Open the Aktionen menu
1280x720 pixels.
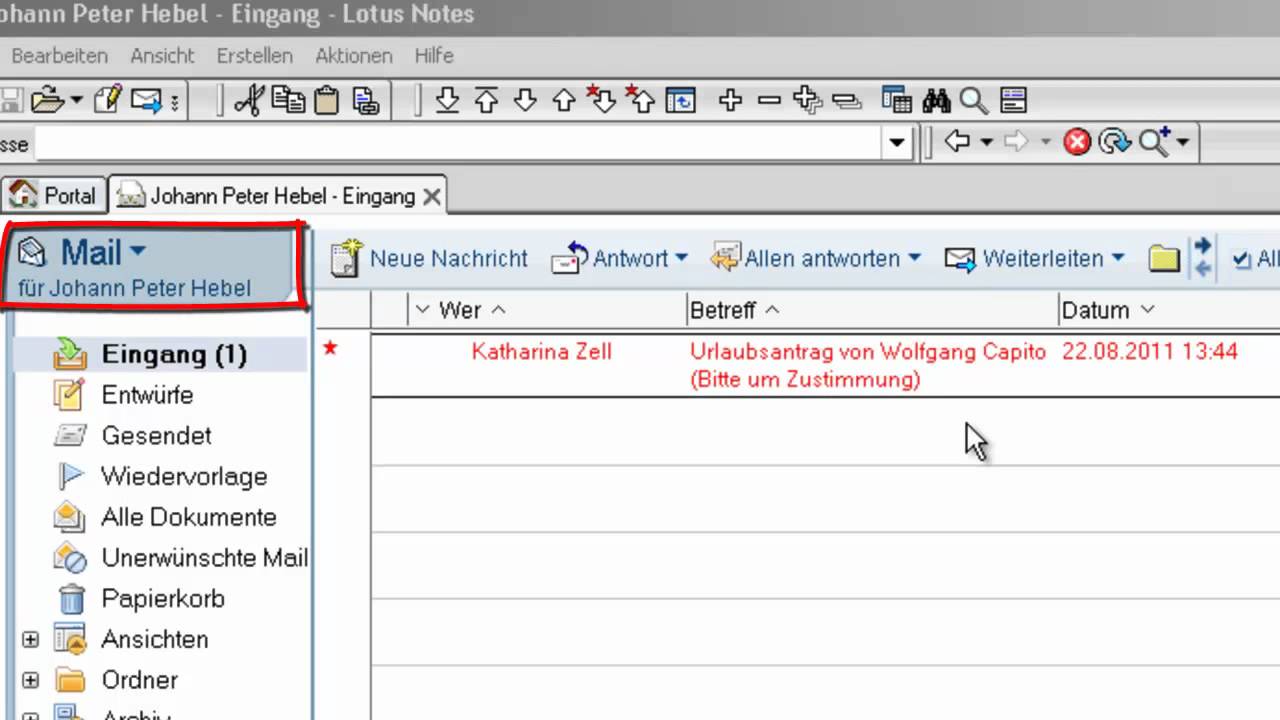(x=354, y=56)
